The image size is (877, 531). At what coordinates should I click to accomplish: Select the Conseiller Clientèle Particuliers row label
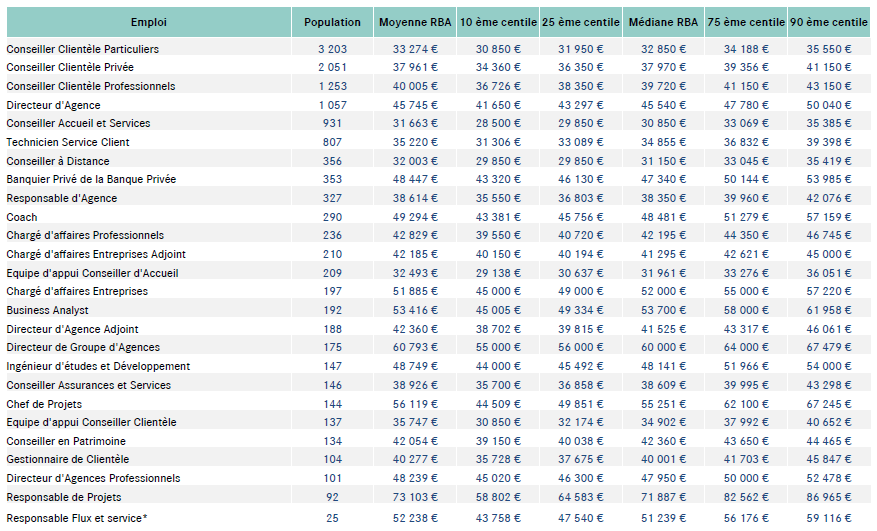point(82,49)
